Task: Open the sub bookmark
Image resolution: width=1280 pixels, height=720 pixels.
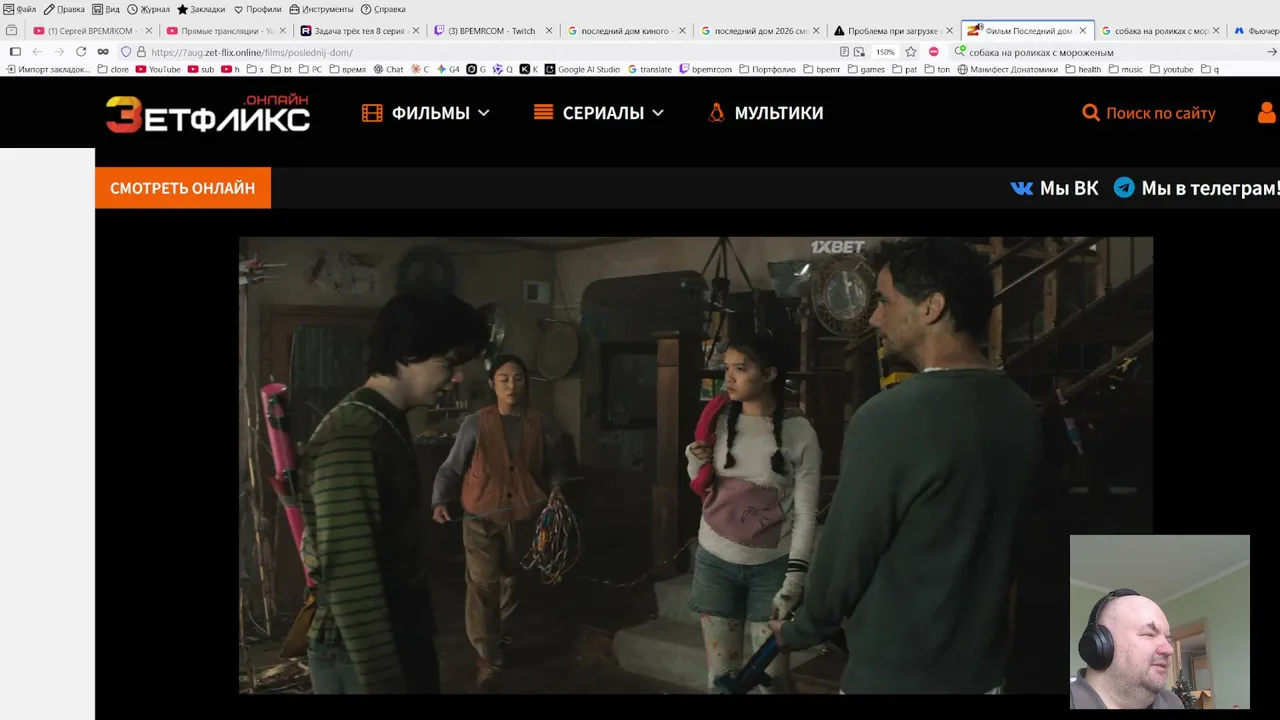Action: point(201,70)
